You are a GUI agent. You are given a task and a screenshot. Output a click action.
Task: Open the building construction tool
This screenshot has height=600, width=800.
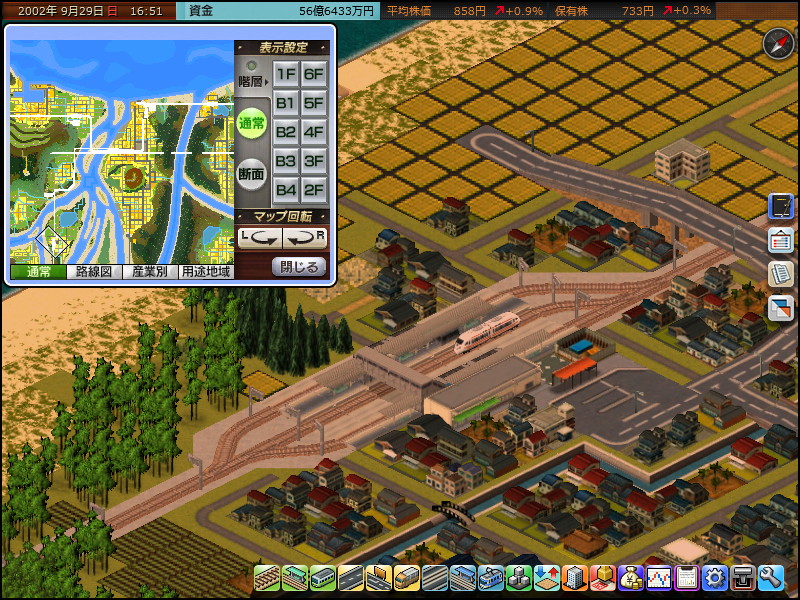coord(574,578)
